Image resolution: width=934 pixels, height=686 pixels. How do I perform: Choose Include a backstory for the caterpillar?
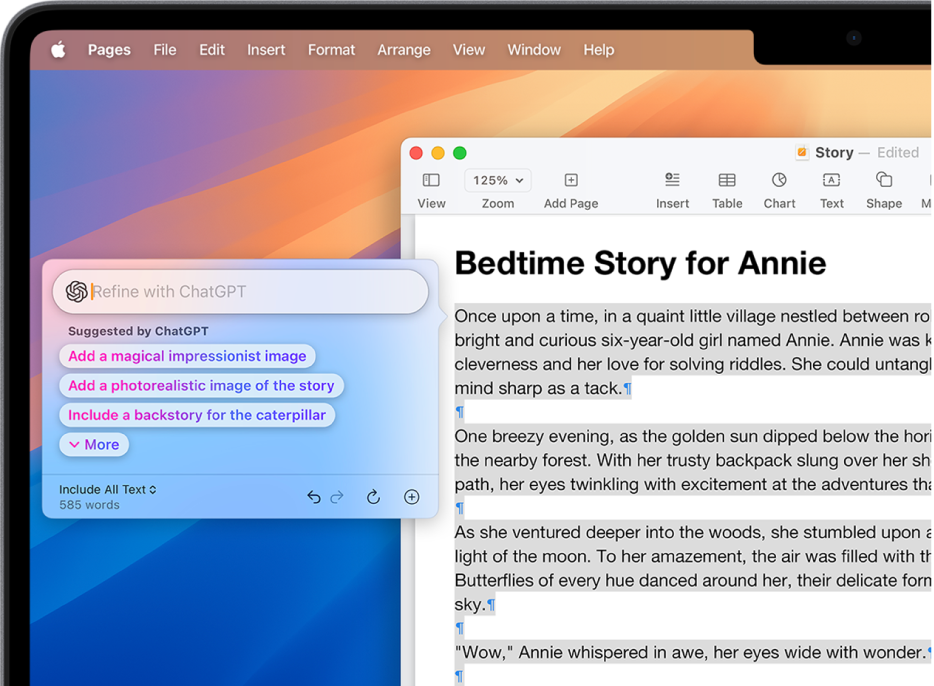tap(197, 415)
